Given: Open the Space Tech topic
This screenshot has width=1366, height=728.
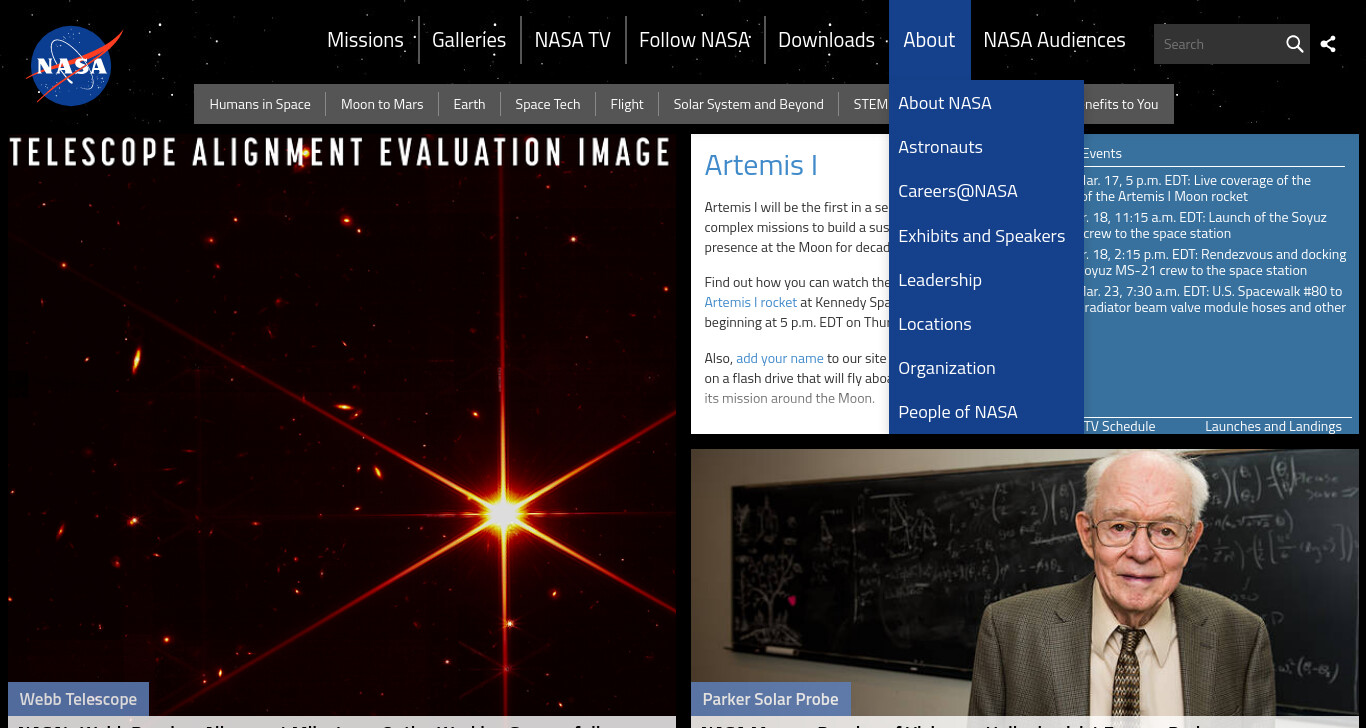Looking at the screenshot, I should (x=548, y=104).
